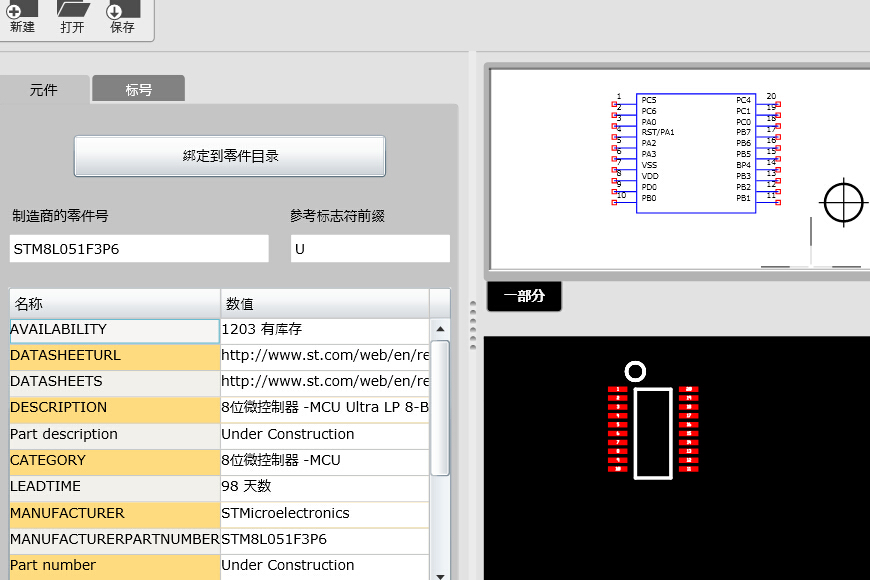The width and height of the screenshot is (870, 580).
Task: Select the DESCRIPTION row name
Action: click(x=115, y=409)
